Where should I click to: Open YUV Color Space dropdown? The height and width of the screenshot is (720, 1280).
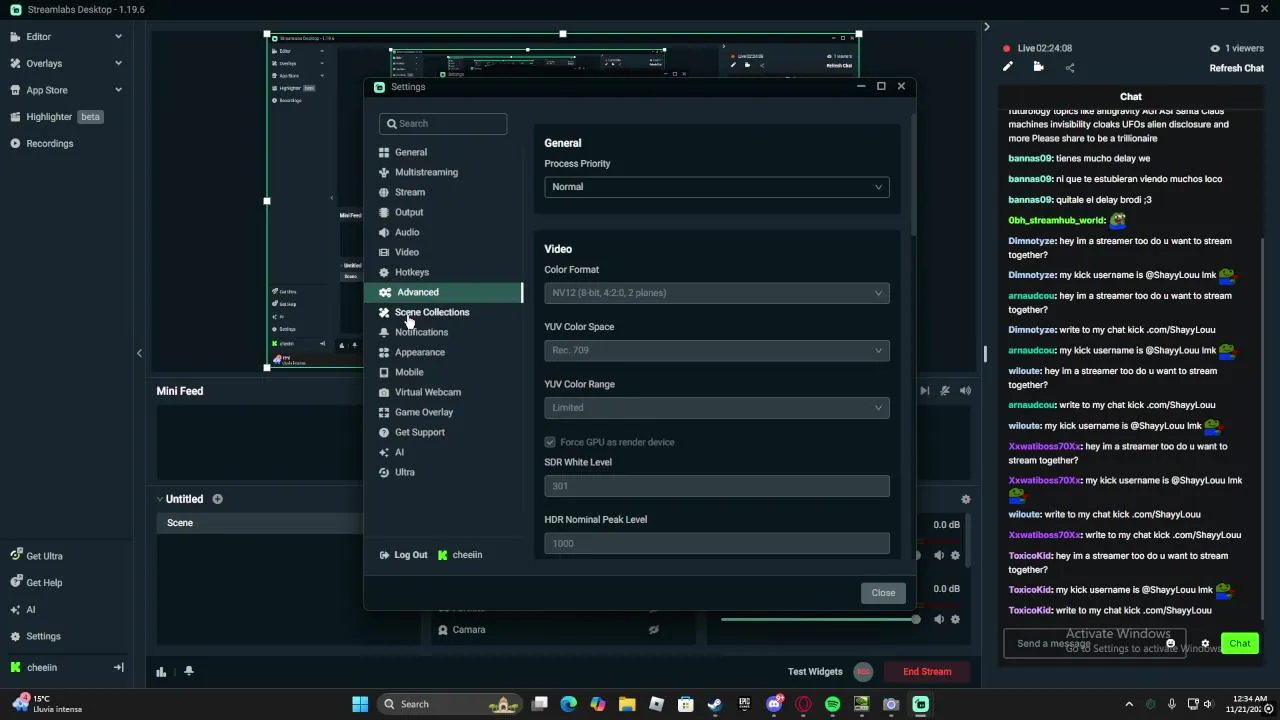coord(716,350)
